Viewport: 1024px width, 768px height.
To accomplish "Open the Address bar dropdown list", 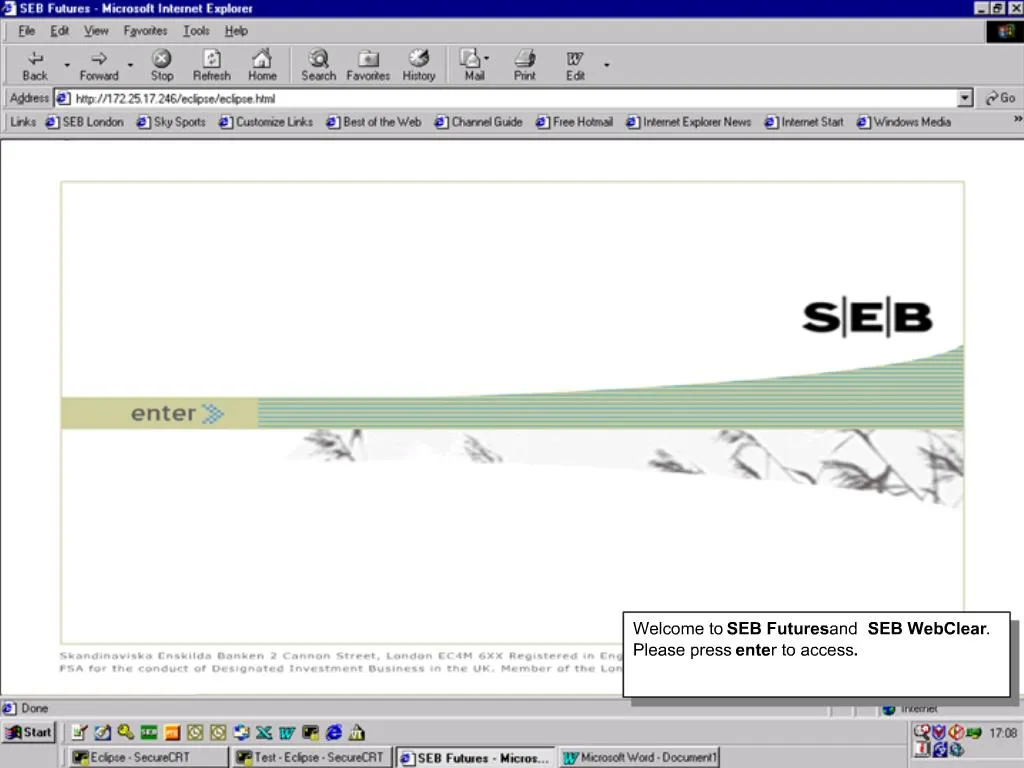I will (965, 98).
